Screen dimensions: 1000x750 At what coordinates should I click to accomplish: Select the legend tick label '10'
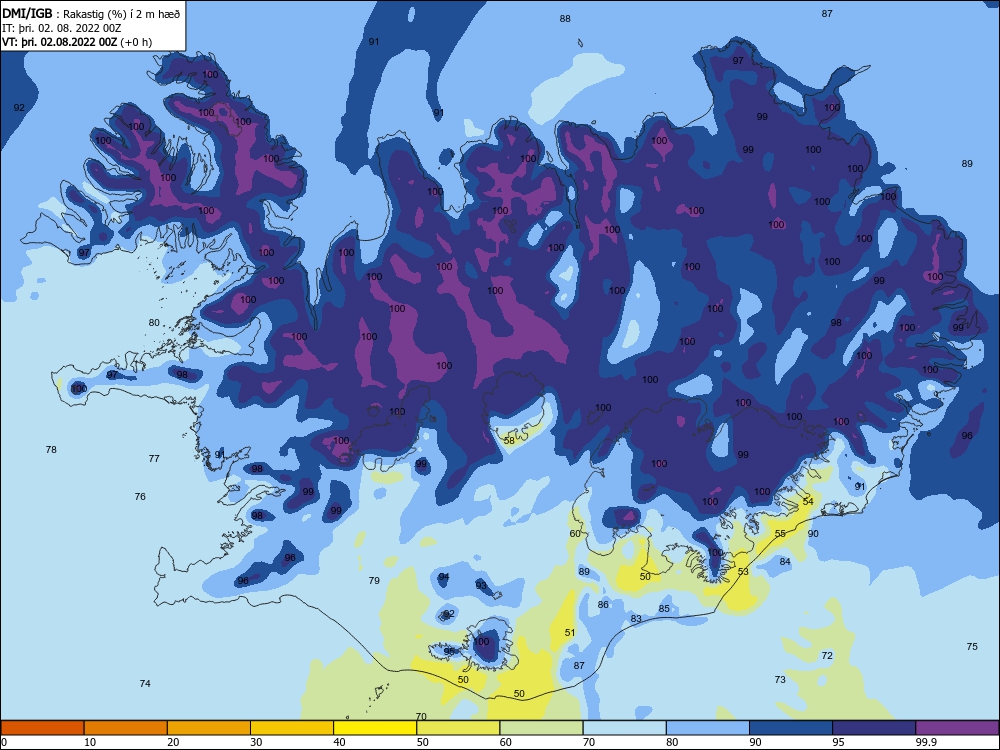tap(90, 742)
